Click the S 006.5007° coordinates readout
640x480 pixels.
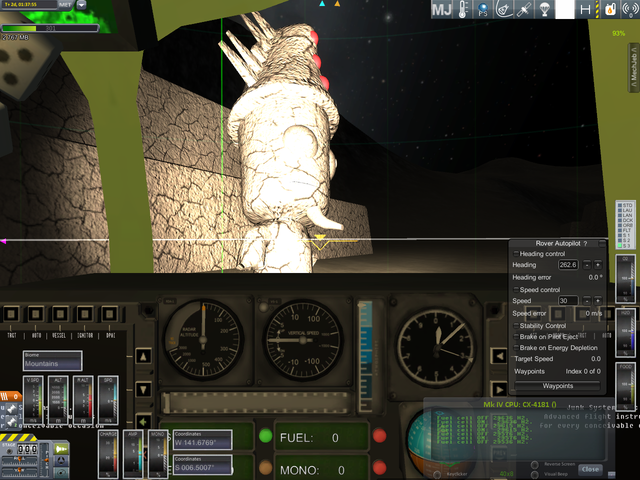[203, 464]
